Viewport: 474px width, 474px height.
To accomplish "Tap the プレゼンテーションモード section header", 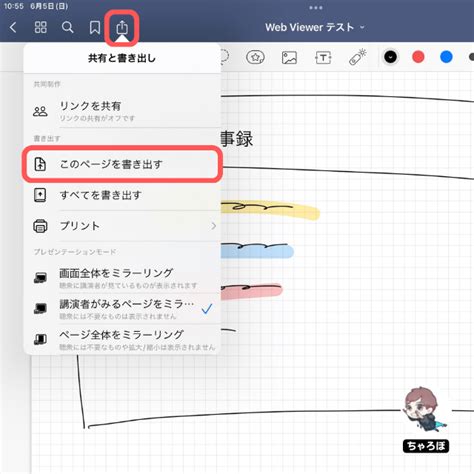I will [x=75, y=252].
